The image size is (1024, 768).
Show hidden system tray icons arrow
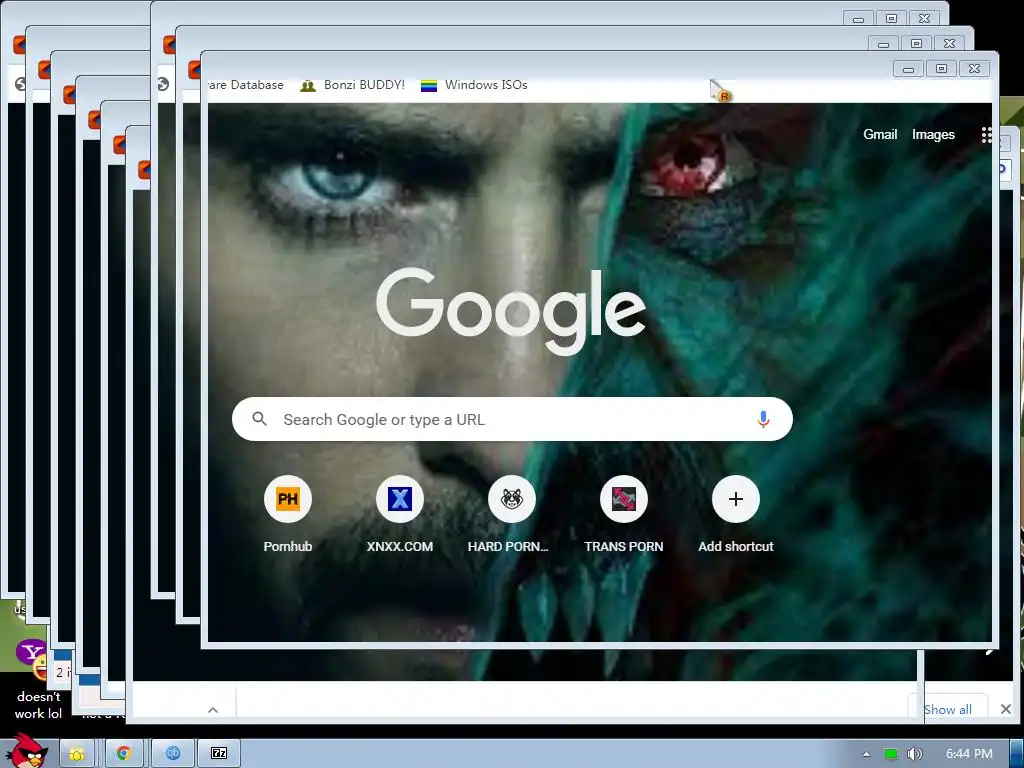(867, 754)
